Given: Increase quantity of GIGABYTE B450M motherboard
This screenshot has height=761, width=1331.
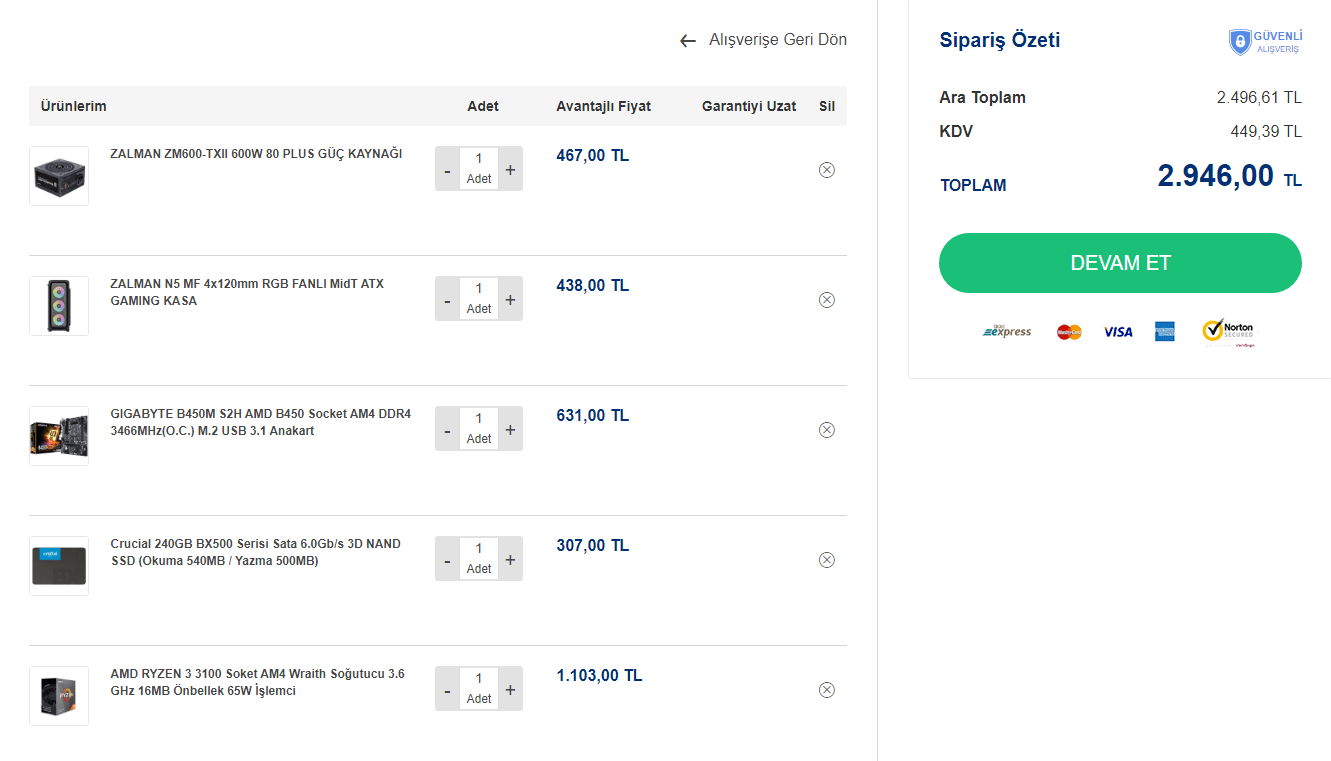Looking at the screenshot, I should [510, 430].
